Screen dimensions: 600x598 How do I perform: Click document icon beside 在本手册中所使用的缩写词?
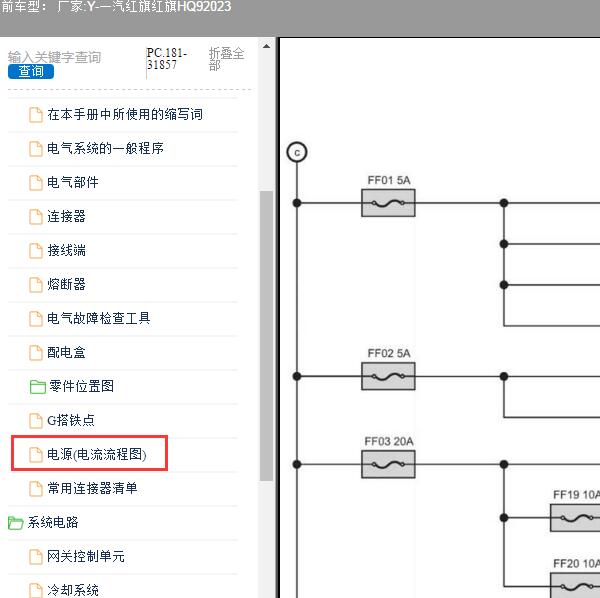36,115
